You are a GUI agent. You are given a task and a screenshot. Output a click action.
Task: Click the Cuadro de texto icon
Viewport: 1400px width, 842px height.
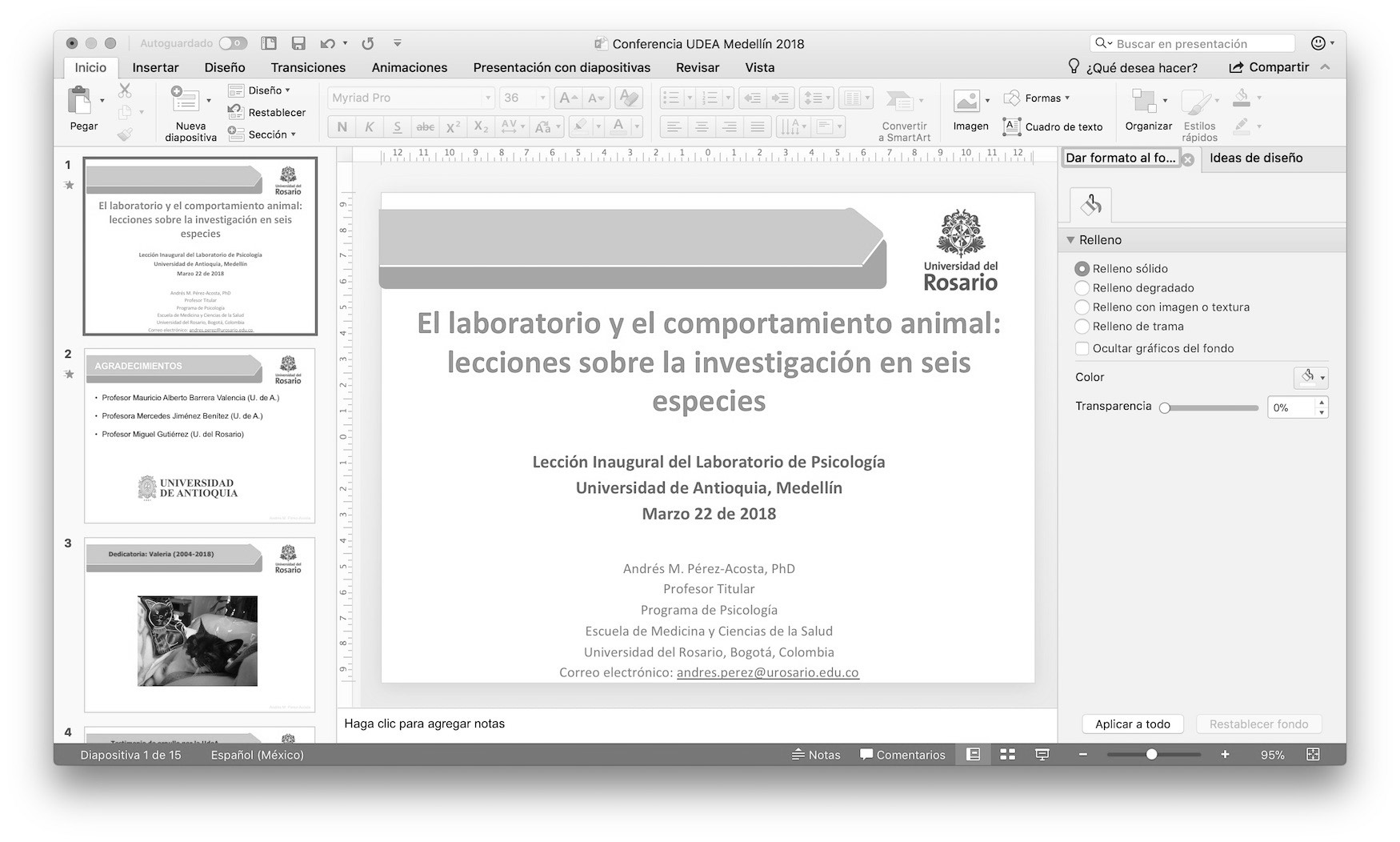1012,126
